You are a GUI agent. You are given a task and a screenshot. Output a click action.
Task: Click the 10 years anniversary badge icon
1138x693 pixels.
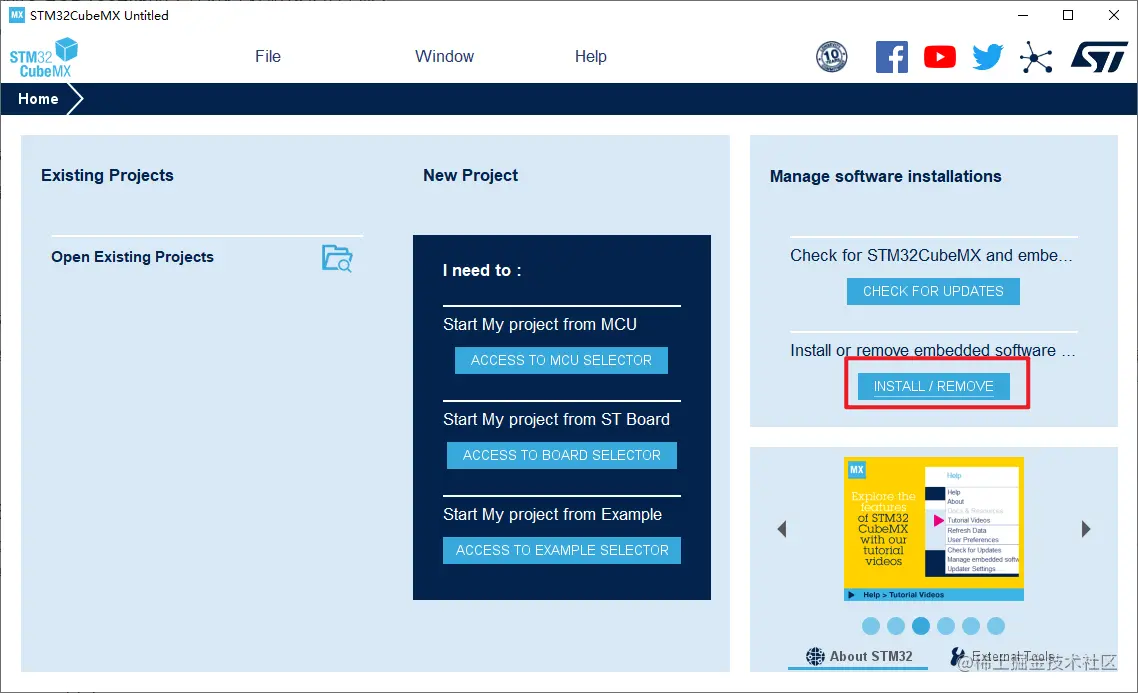click(x=832, y=57)
